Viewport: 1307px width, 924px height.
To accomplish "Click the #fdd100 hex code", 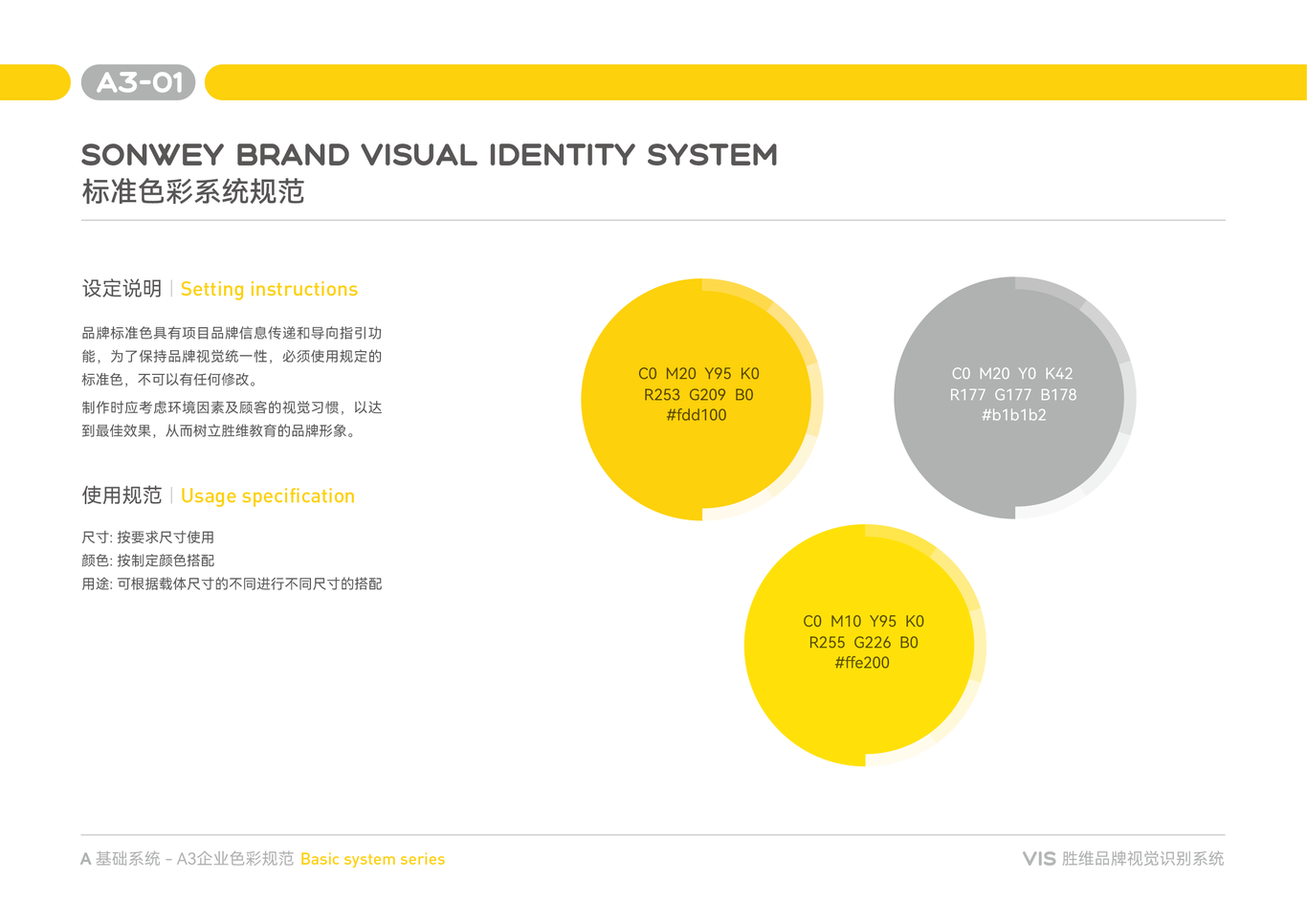I will click(697, 415).
